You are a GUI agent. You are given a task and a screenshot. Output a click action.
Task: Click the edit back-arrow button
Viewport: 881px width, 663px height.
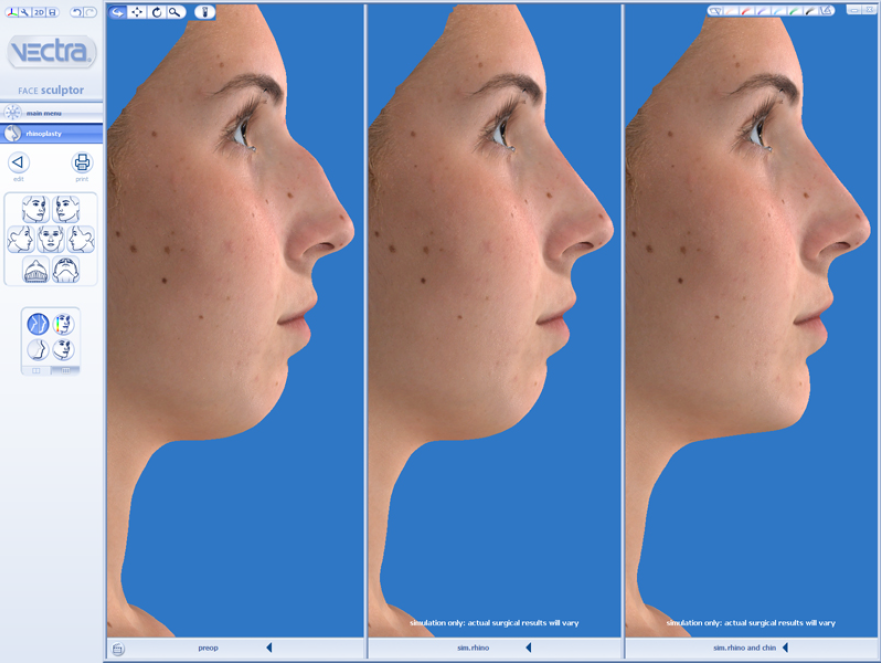(19, 163)
